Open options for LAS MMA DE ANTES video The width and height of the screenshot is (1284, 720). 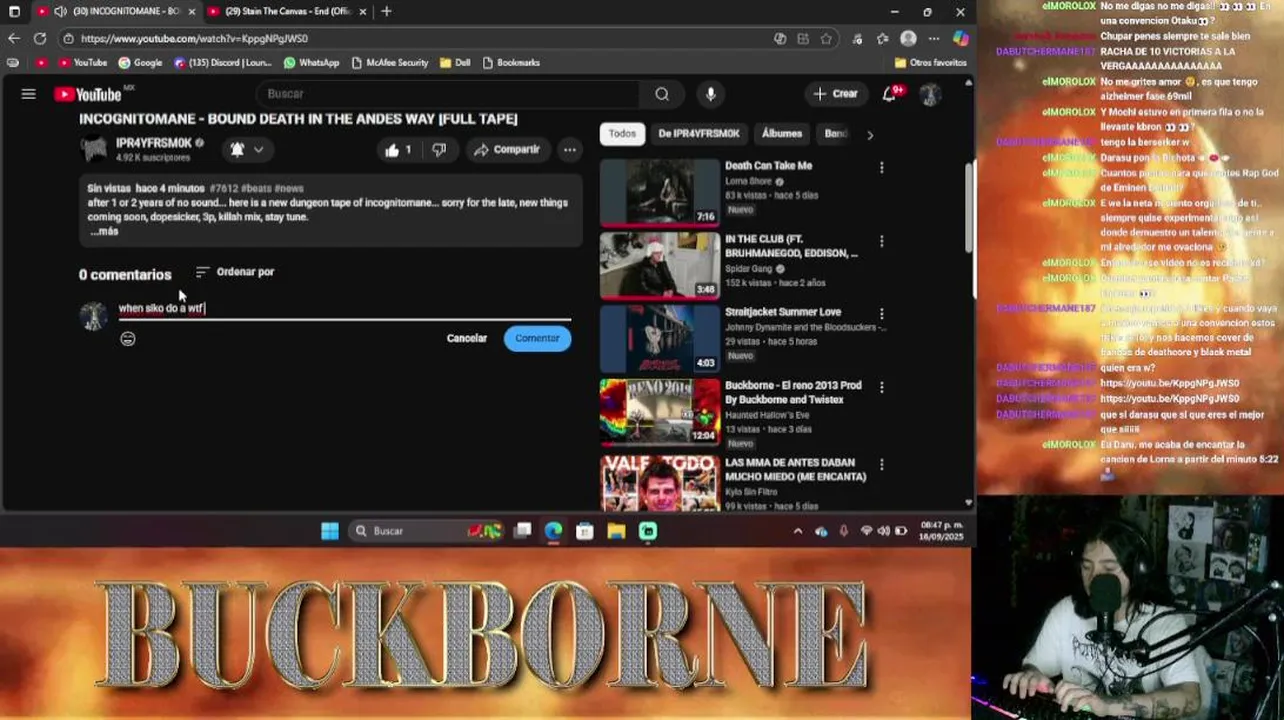coord(881,465)
